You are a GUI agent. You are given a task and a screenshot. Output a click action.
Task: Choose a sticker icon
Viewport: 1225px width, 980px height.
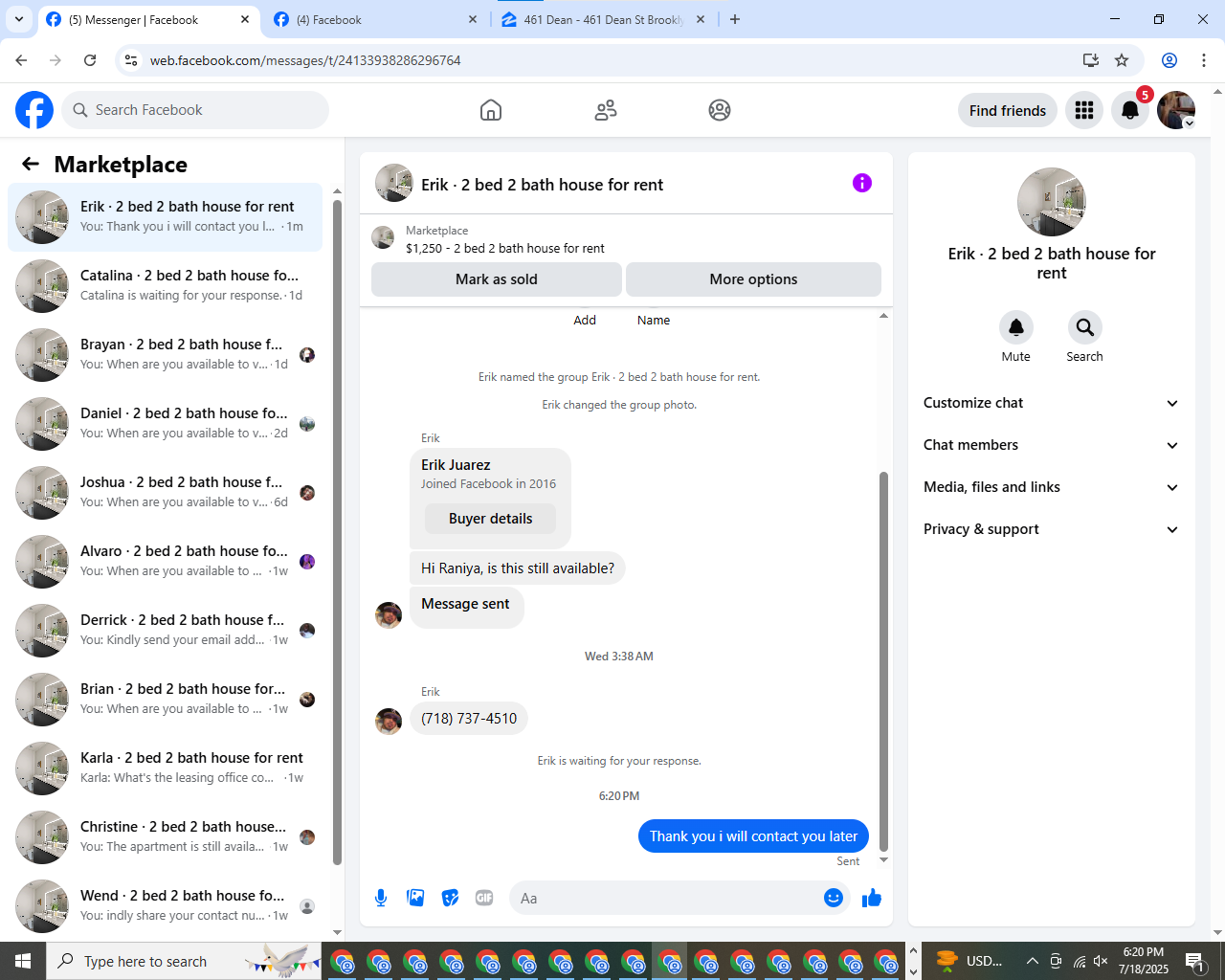click(x=450, y=898)
